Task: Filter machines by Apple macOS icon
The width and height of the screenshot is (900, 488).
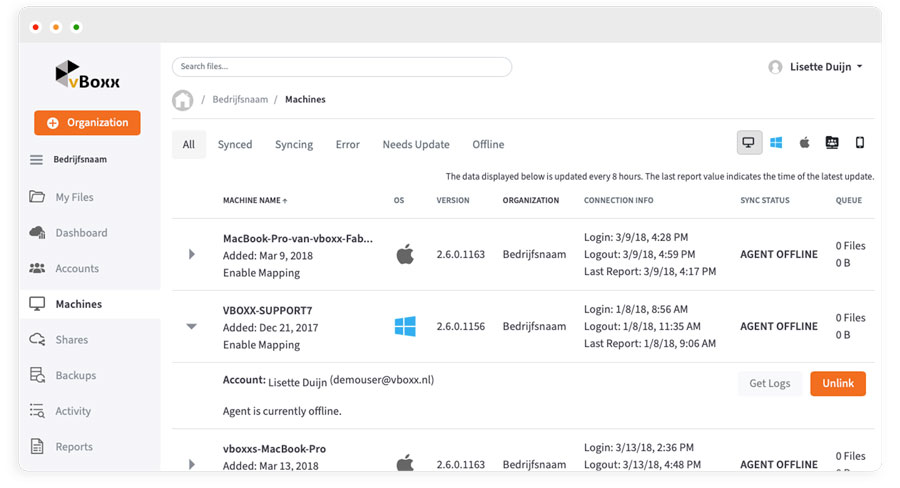Action: [804, 143]
